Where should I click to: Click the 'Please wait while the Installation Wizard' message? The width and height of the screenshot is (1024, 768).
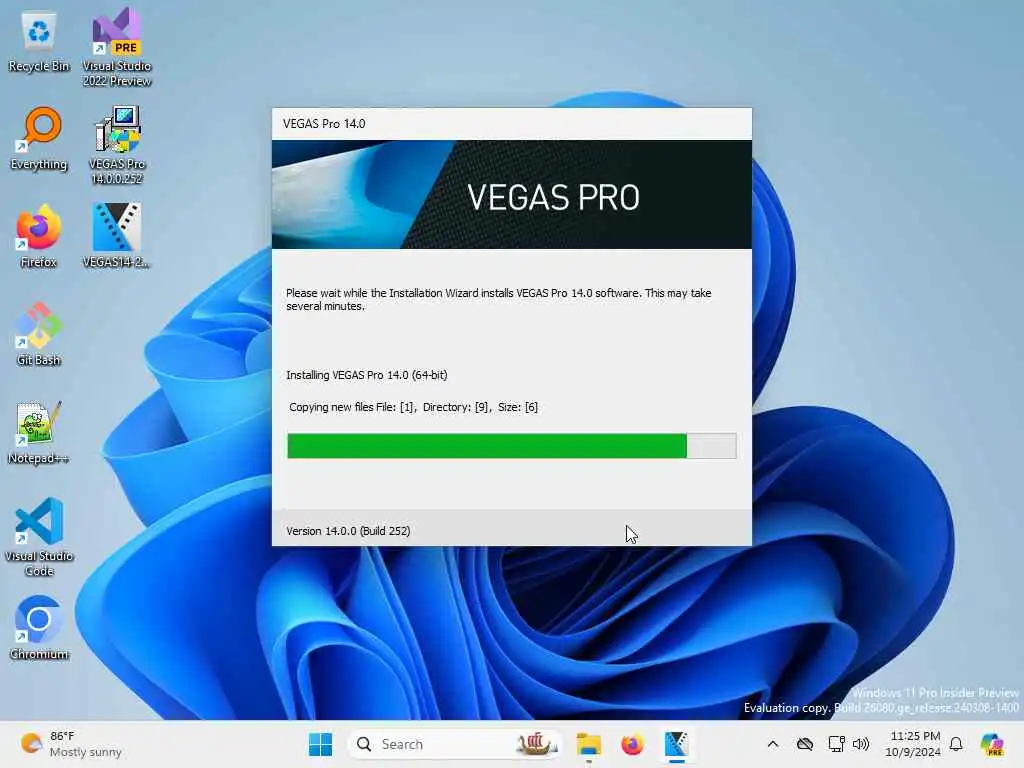coord(498,299)
